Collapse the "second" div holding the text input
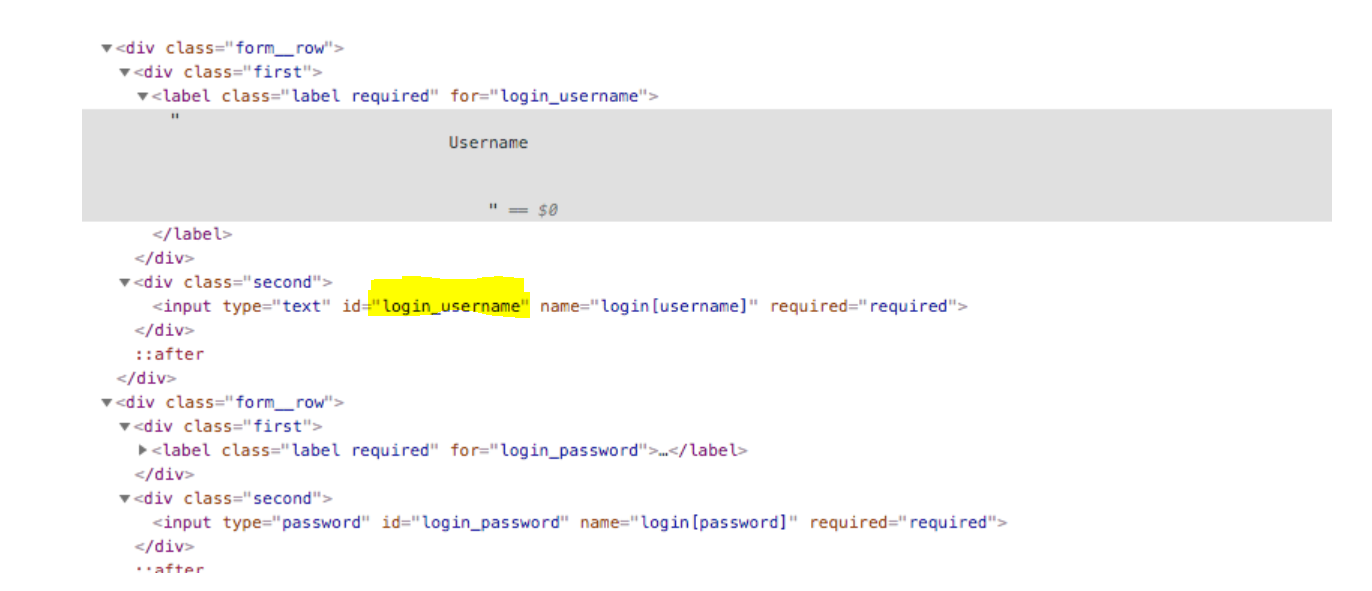Viewport: 1372px width, 591px height. (124, 282)
